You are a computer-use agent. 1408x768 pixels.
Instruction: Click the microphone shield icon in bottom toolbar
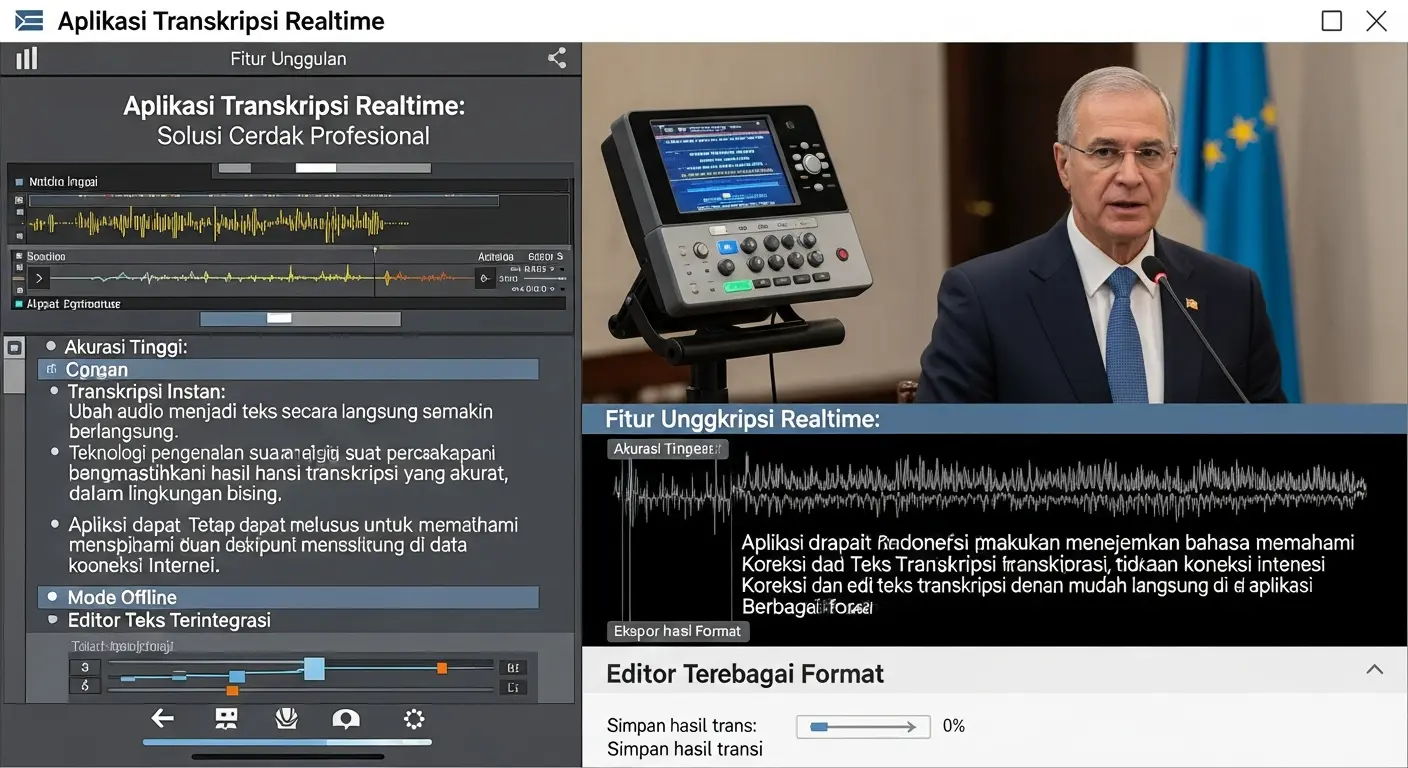(x=287, y=718)
